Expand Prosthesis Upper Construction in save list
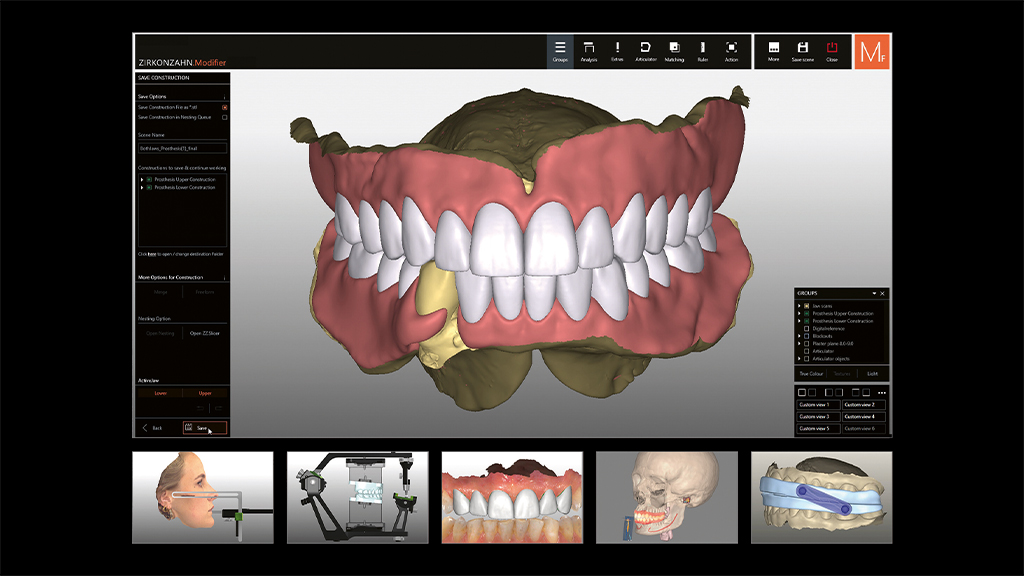The image size is (1024, 576). [x=142, y=179]
